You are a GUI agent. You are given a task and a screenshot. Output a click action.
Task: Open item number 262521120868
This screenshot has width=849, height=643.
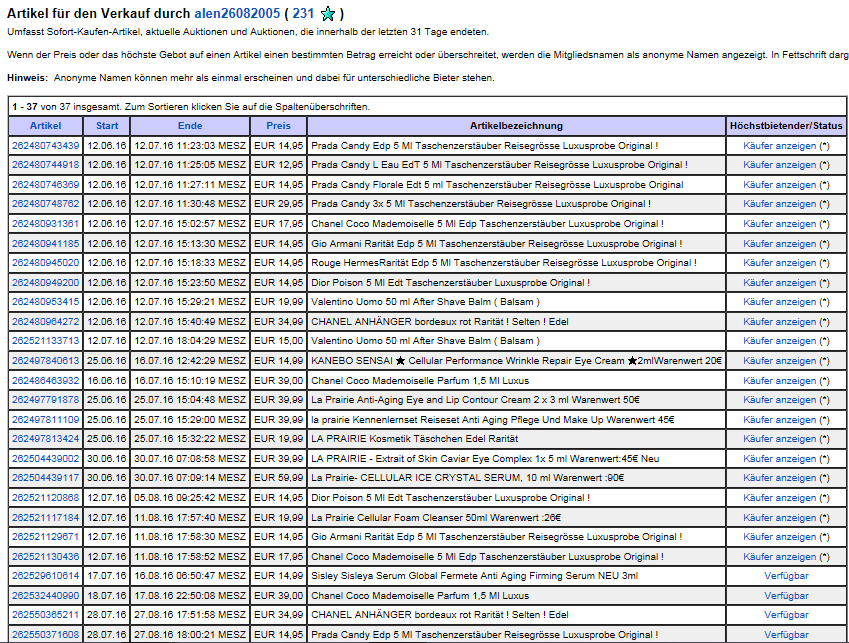pos(45,497)
